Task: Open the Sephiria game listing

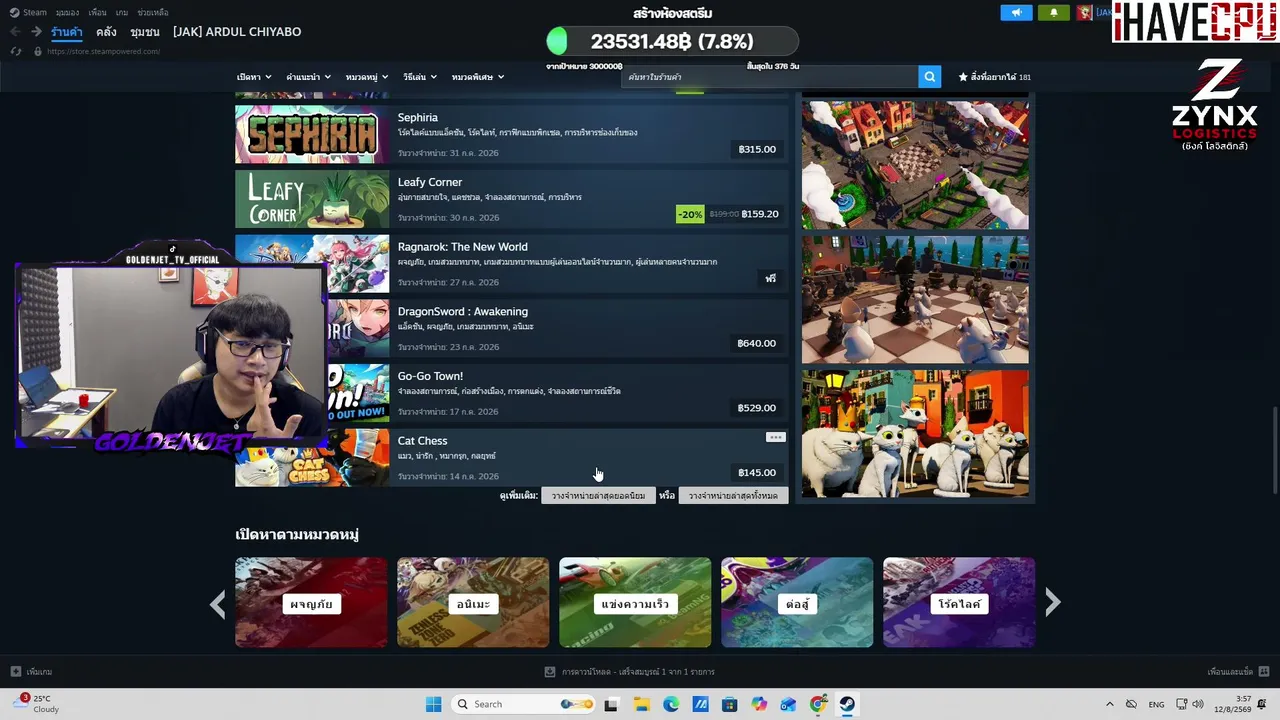Action: 512,134
